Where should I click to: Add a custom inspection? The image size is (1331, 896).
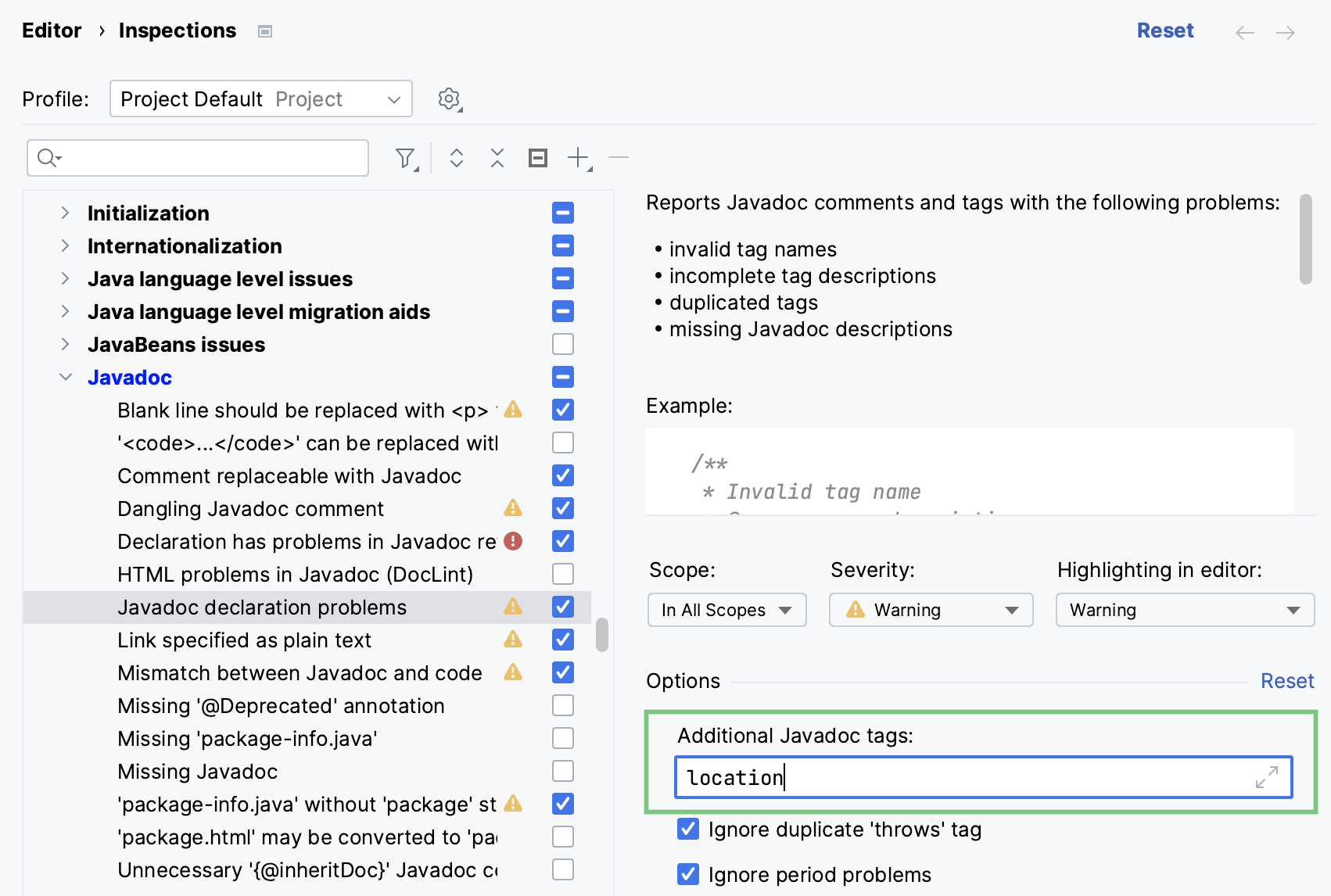577,157
